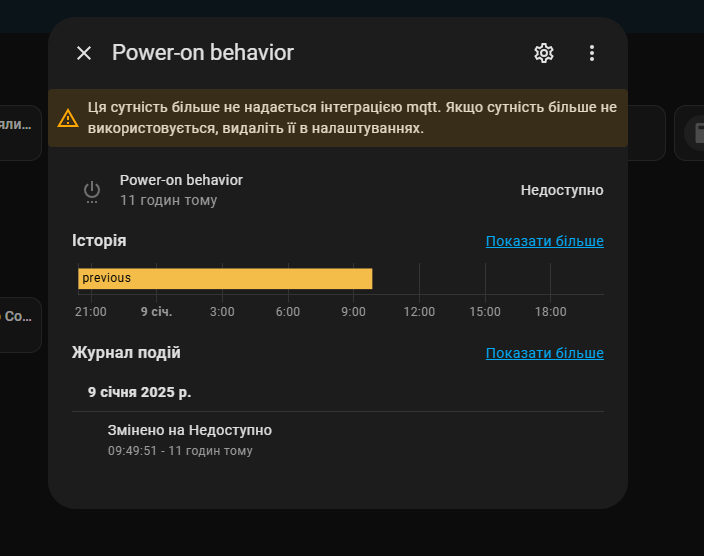Screen dimensions: 704x556
Task: Open entity settings via gear icon
Action: (544, 53)
